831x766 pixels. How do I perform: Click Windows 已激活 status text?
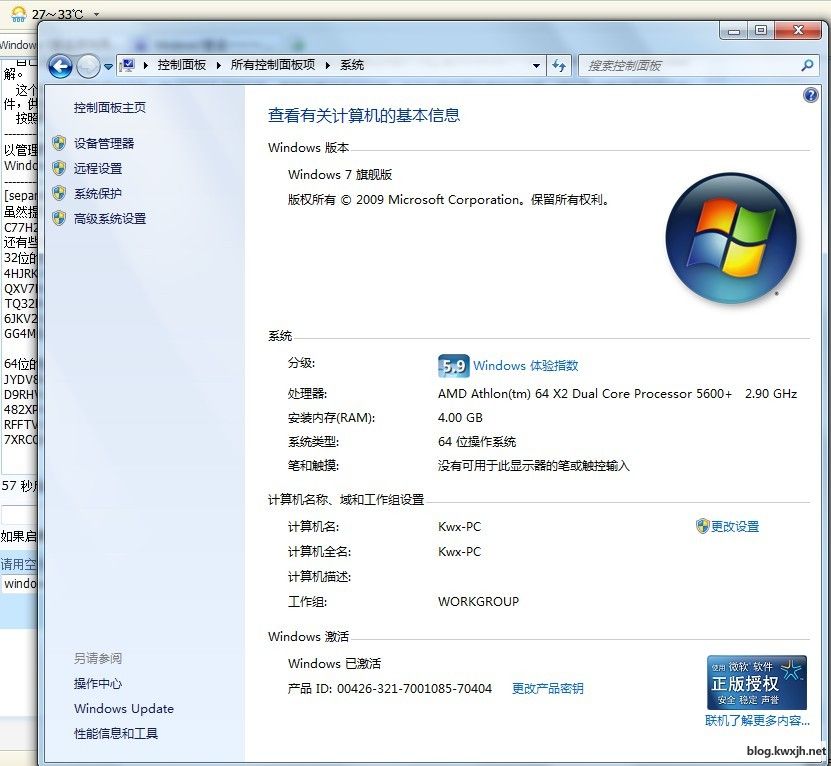[334, 664]
